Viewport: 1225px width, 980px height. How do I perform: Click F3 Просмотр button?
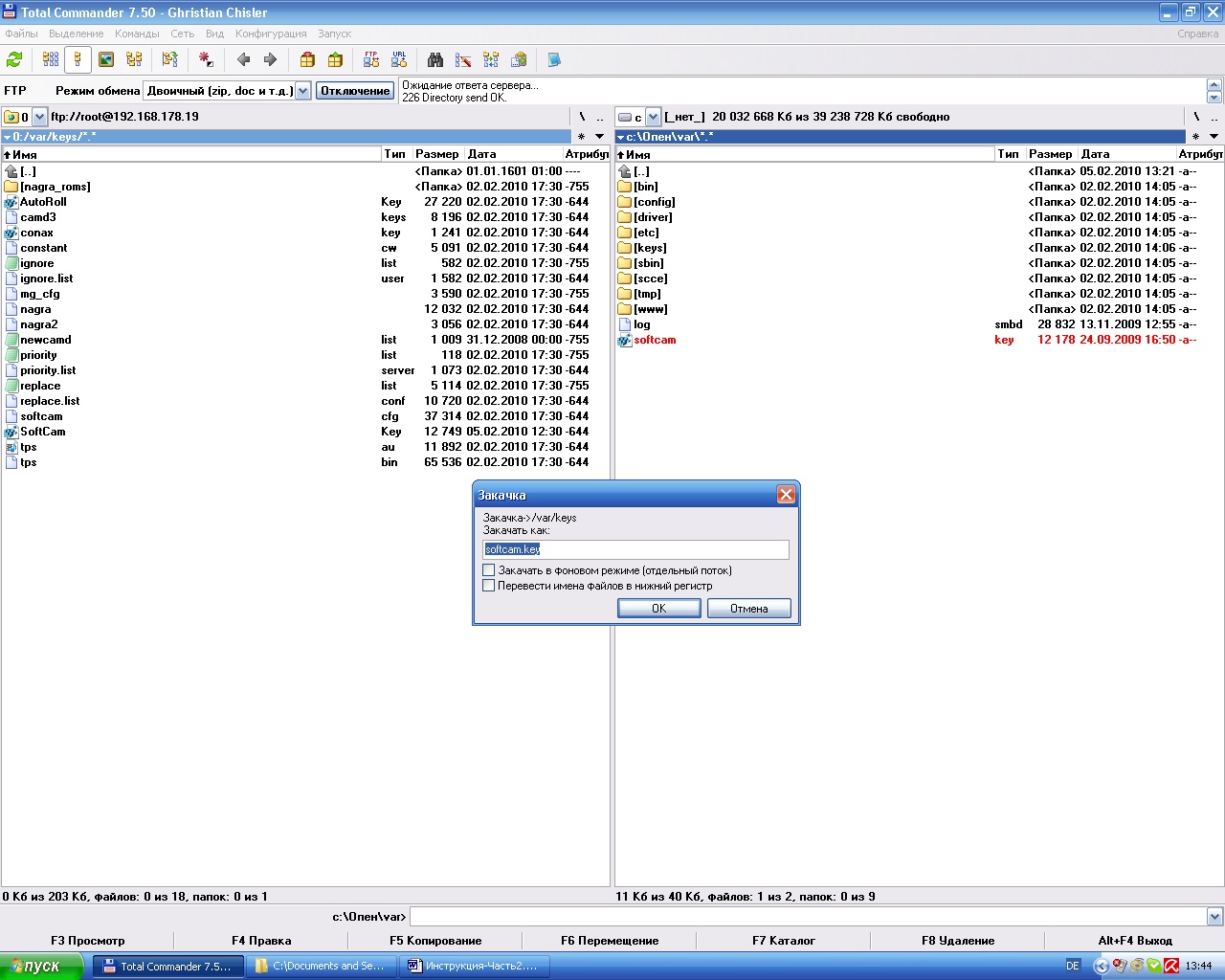click(88, 941)
